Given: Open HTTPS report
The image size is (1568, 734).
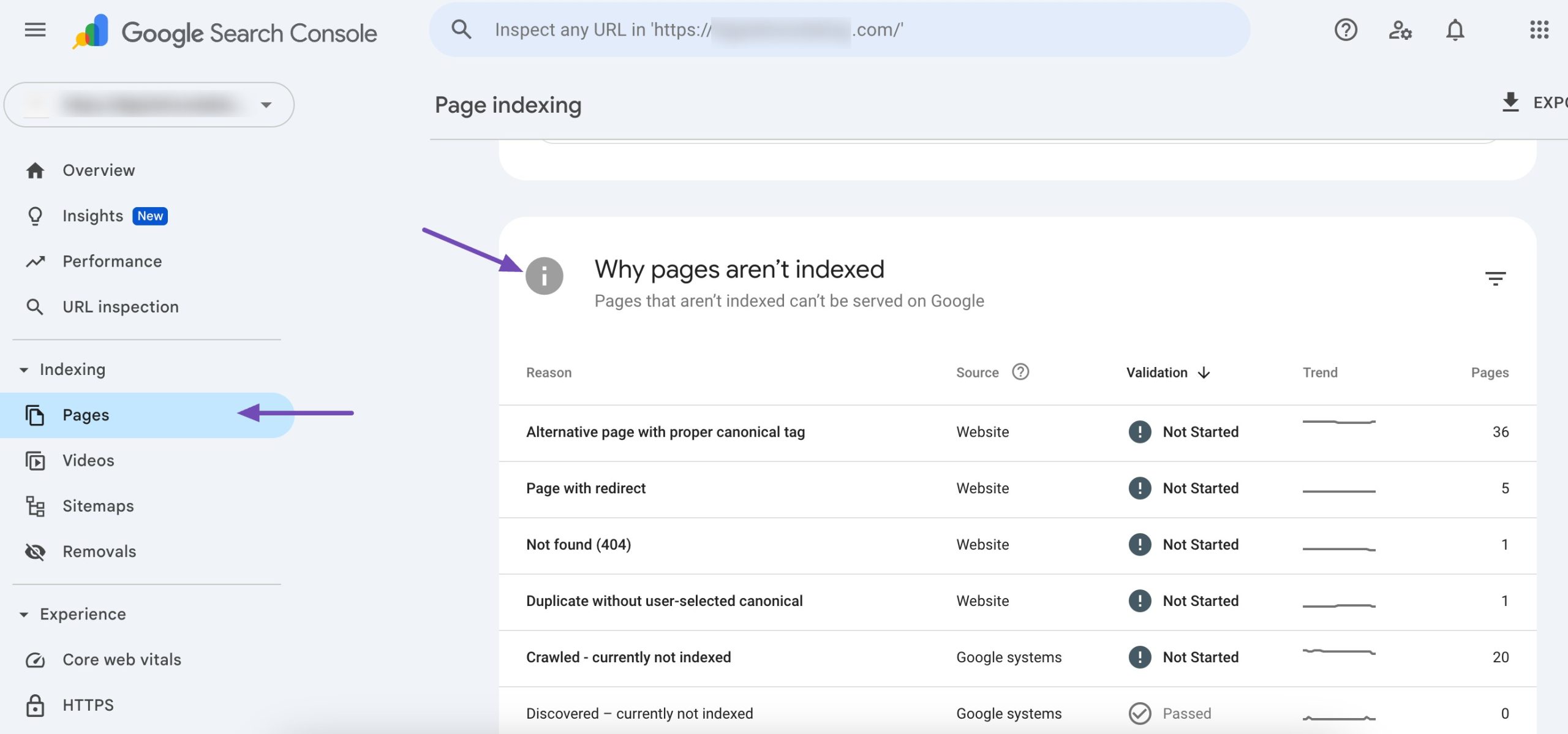Looking at the screenshot, I should click(x=88, y=705).
